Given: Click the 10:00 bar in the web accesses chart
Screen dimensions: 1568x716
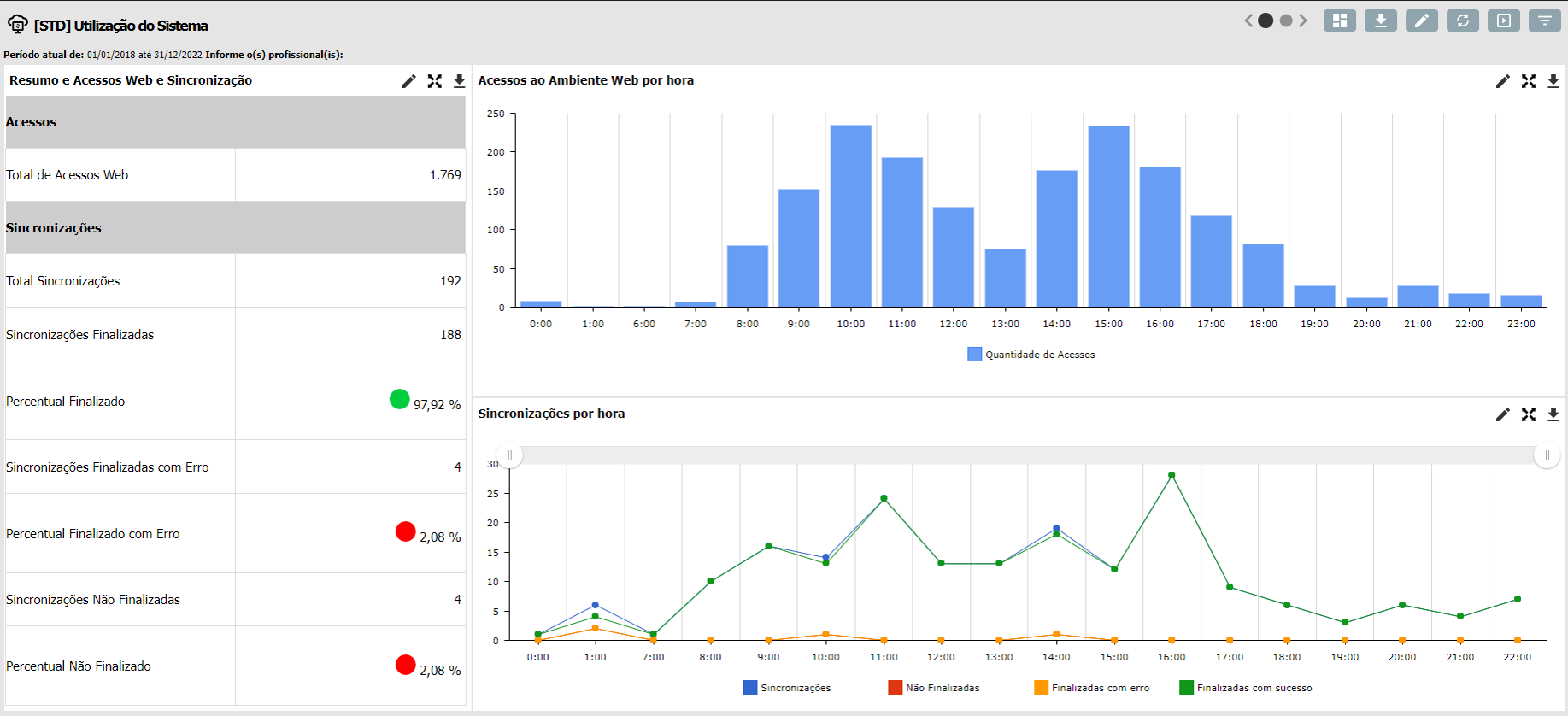Looking at the screenshot, I should pyautogui.click(x=851, y=216).
